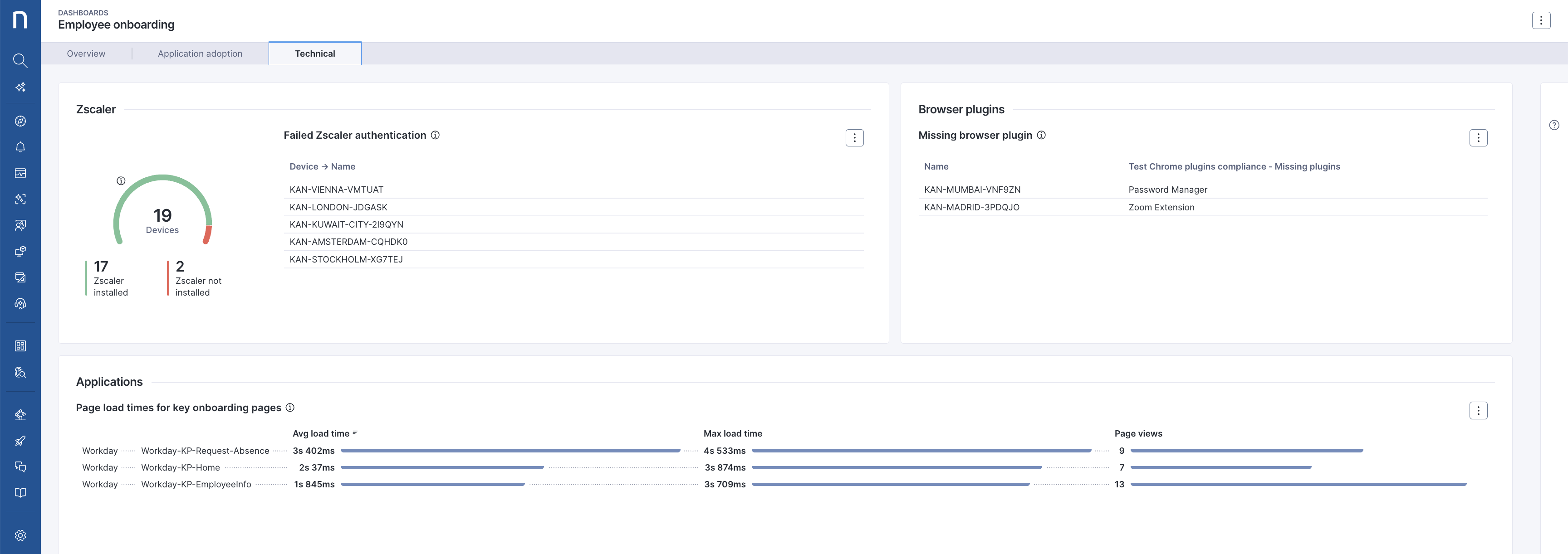Click info icon next to Missing browser plugin
1568x554 pixels.
pyautogui.click(x=1042, y=135)
